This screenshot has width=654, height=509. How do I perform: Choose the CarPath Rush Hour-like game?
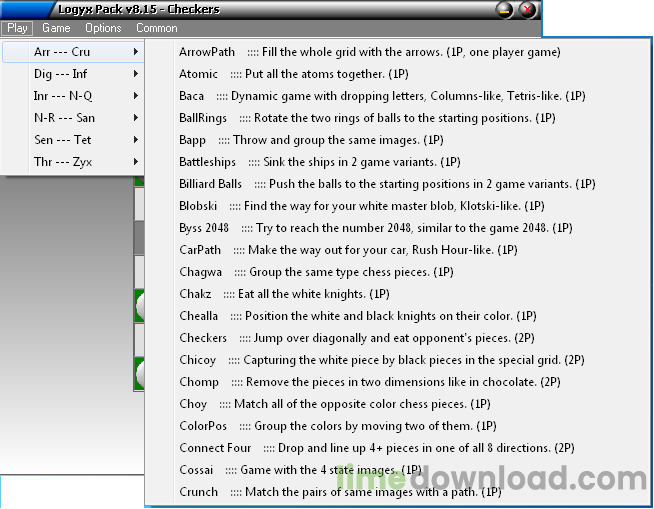tap(398, 250)
